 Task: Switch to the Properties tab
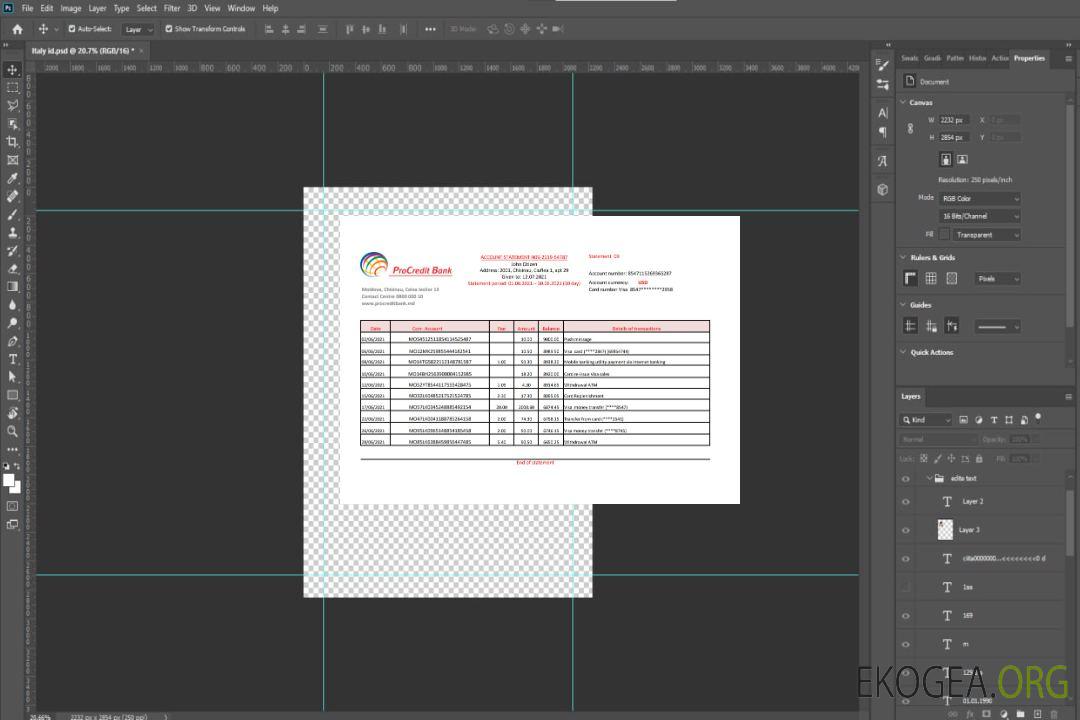(1029, 59)
